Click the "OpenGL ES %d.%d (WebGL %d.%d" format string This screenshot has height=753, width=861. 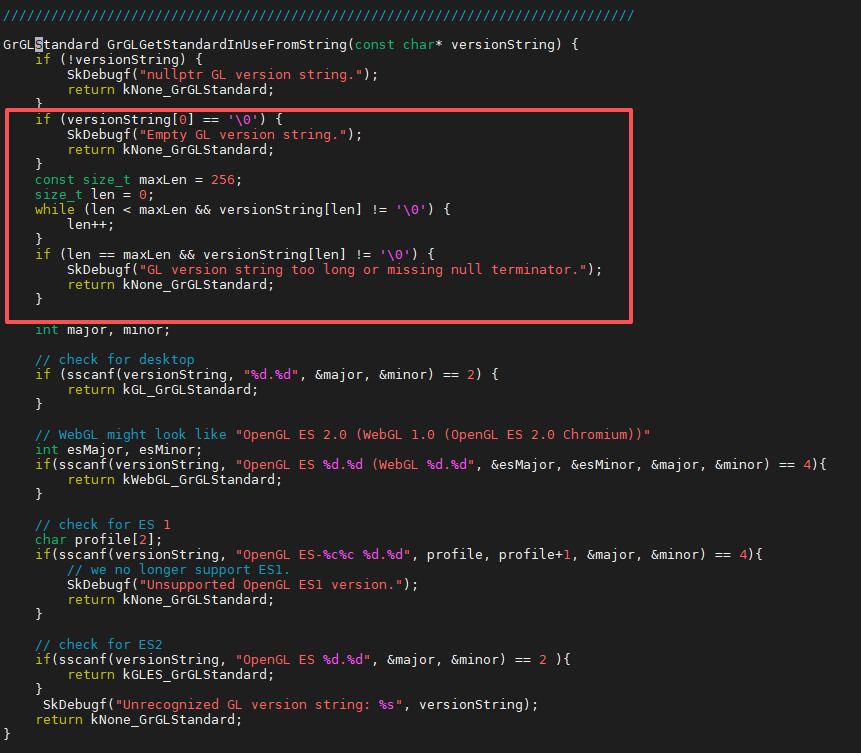coord(355,465)
